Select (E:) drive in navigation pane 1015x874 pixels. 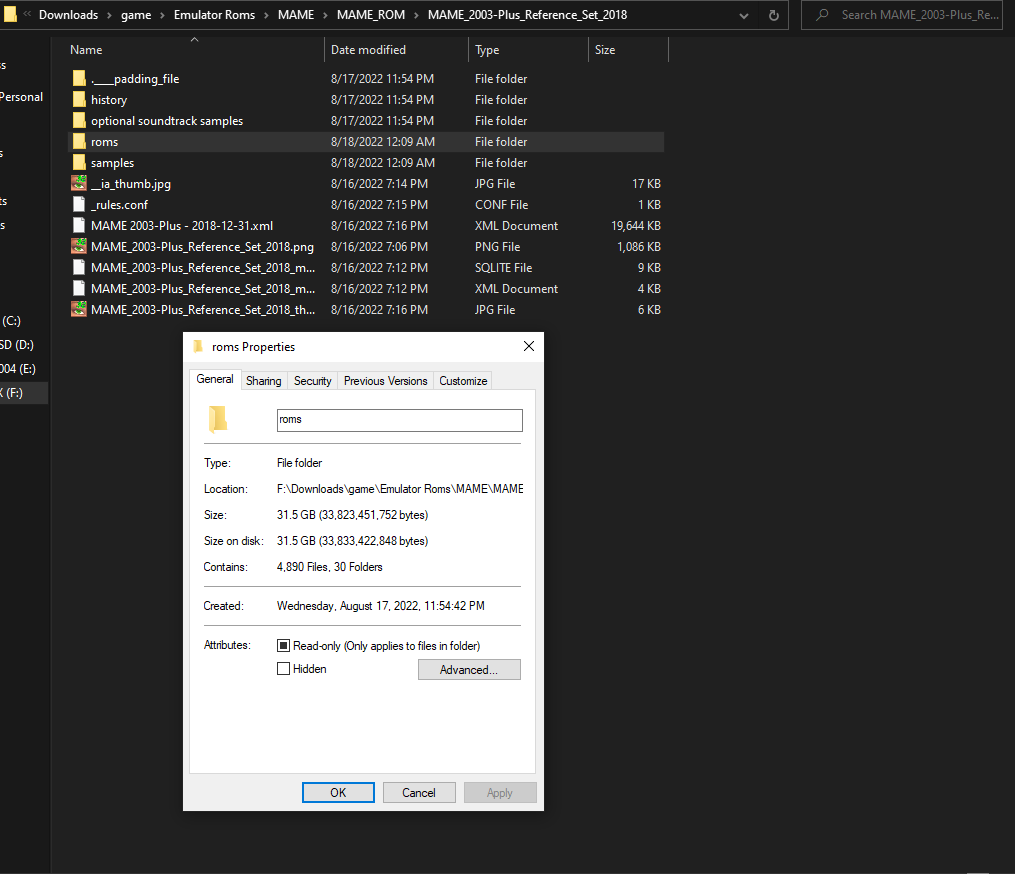pyautogui.click(x=18, y=369)
